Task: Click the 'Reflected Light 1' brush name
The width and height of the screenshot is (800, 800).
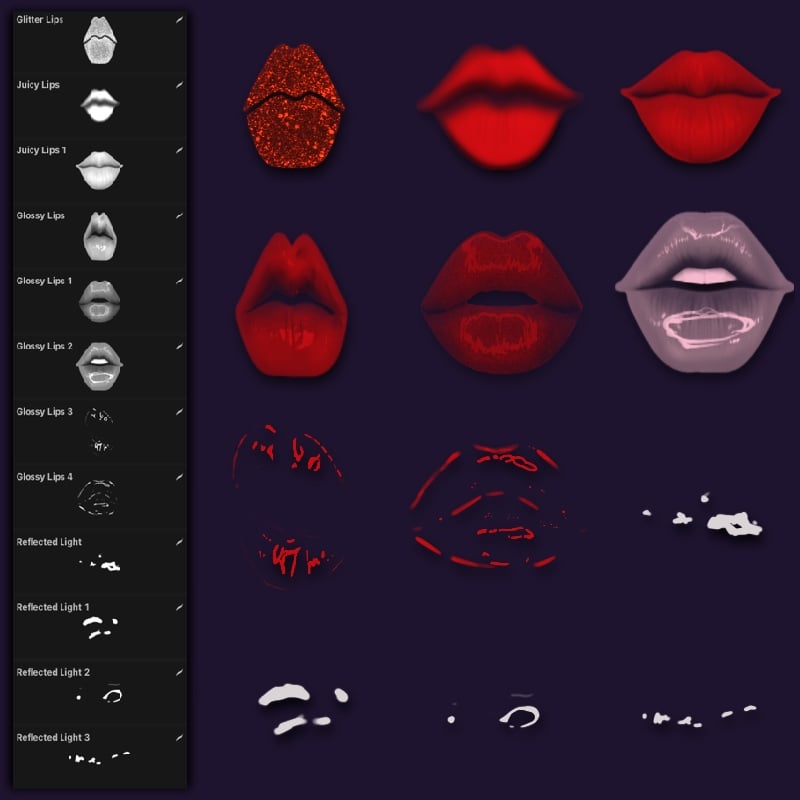Action: 53,607
